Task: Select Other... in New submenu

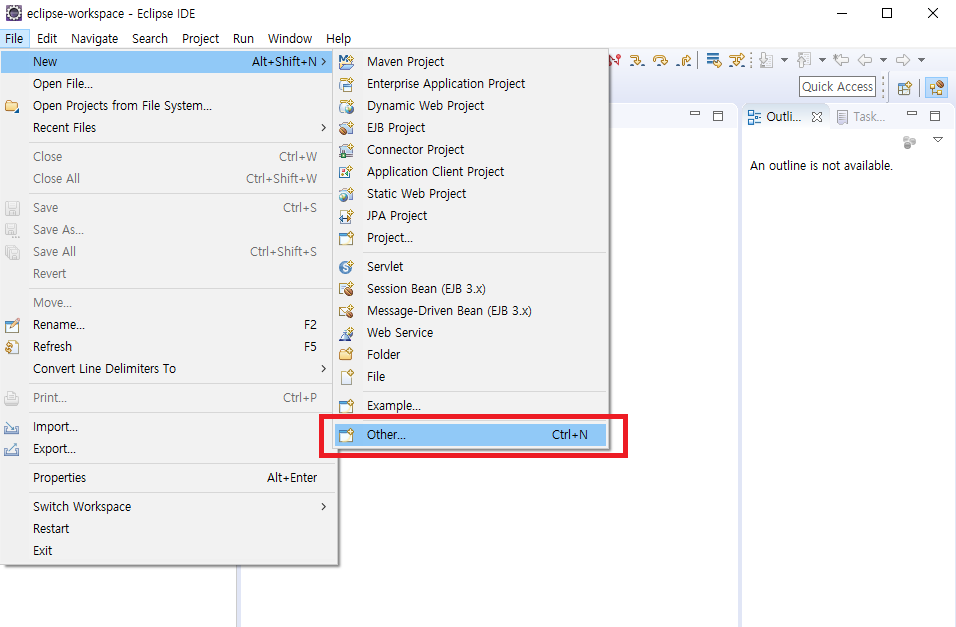Action: click(x=471, y=435)
